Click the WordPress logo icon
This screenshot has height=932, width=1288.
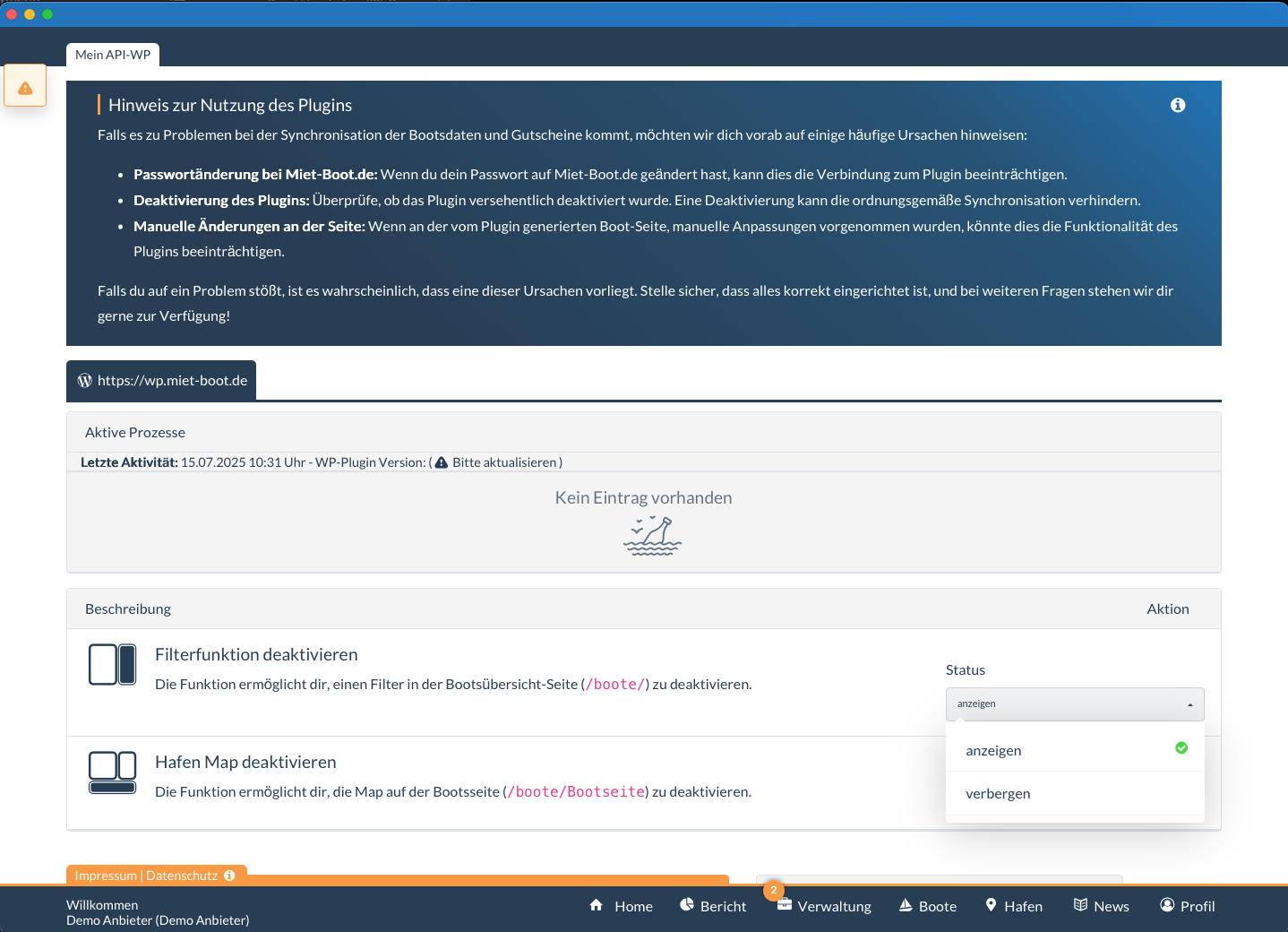click(85, 381)
